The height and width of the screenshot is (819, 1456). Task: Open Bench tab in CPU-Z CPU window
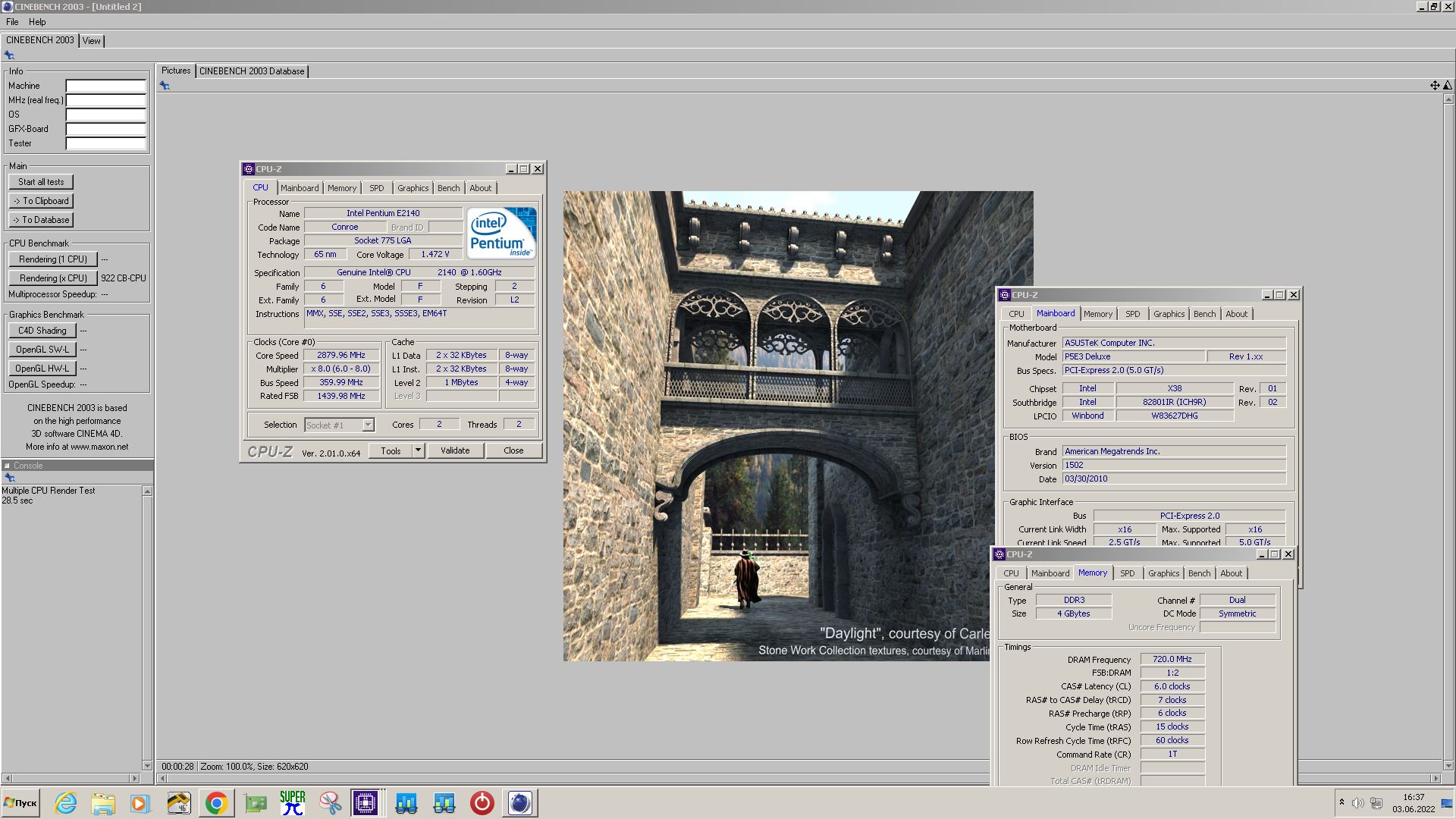[x=448, y=188]
